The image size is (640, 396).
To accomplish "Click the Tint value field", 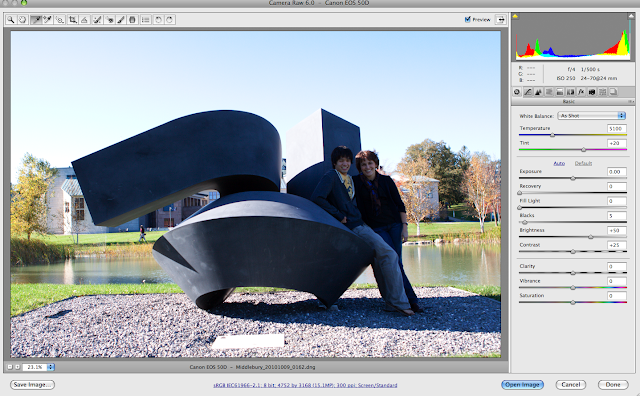I will click(x=617, y=143).
